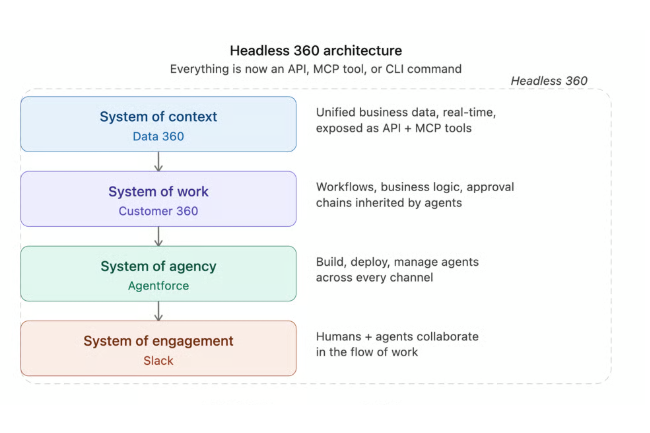Viewport: 650px width, 433px height.
Task: Click the "Customer 360" label
Action: pyautogui.click(x=158, y=211)
